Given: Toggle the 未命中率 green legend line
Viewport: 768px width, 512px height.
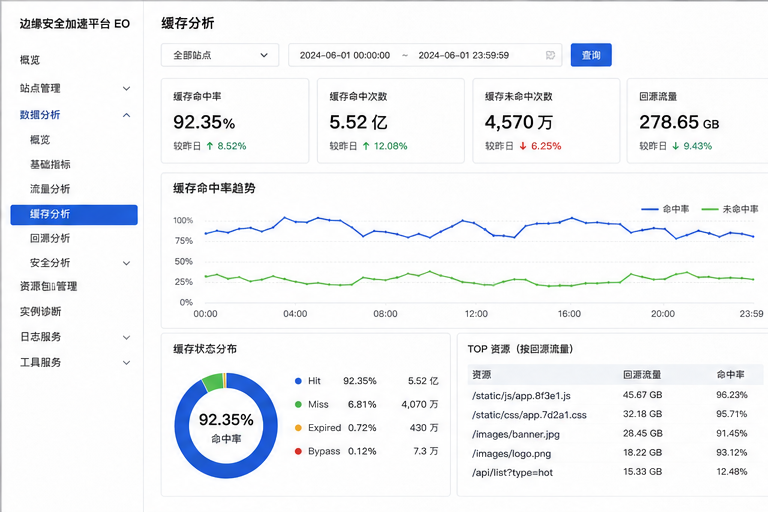Looking at the screenshot, I should point(730,209).
